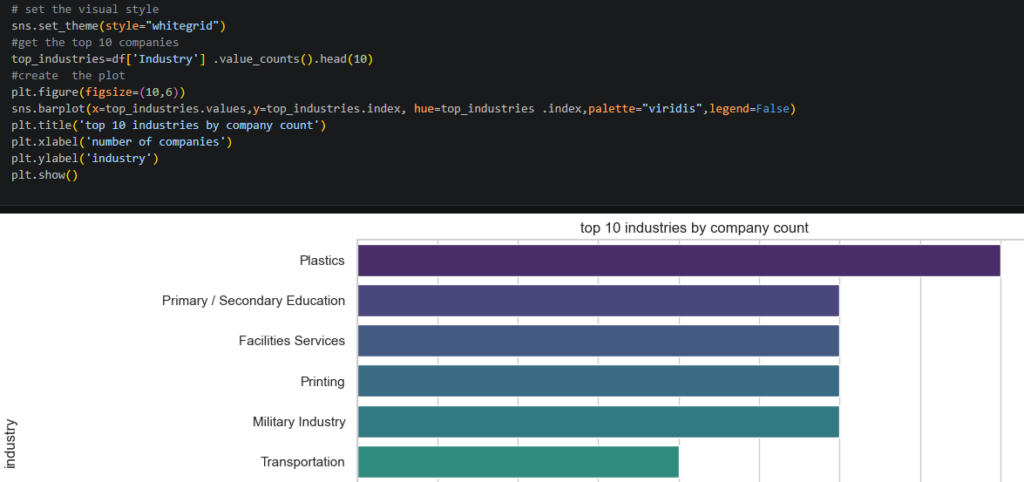Click the comment '#get the top 10 companies'
This screenshot has height=482, width=1024.
95,42
